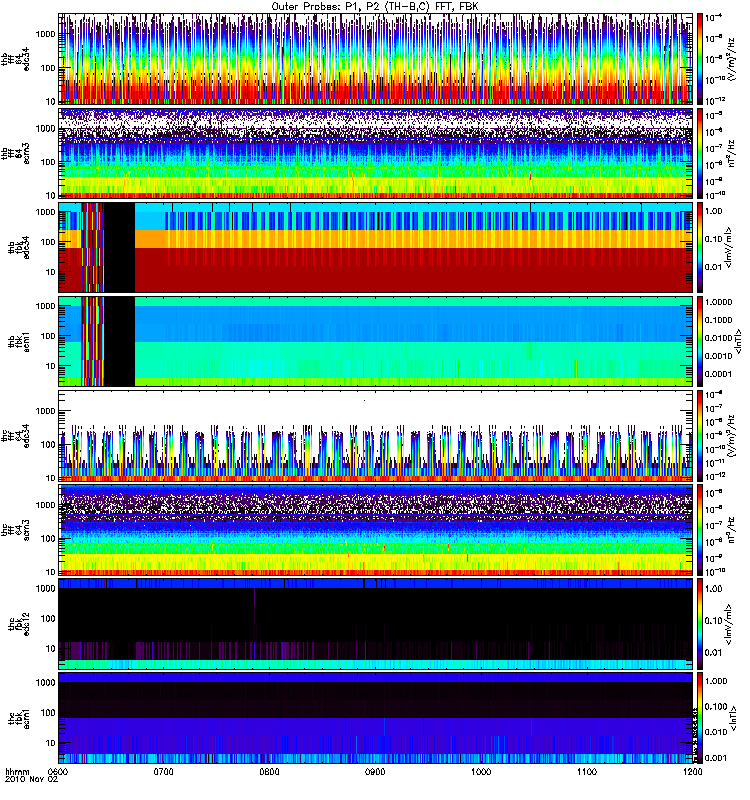Click the 0900 time axis label

[375, 771]
